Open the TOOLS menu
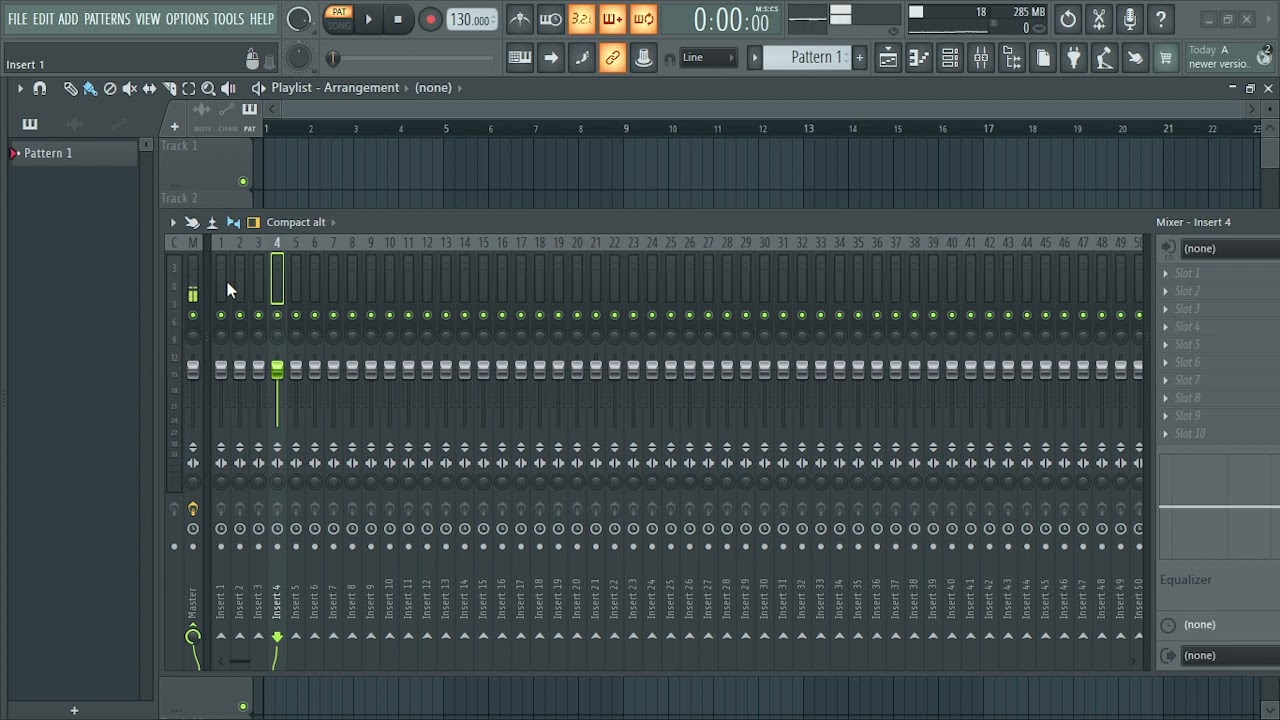This screenshot has width=1280, height=720. (228, 19)
